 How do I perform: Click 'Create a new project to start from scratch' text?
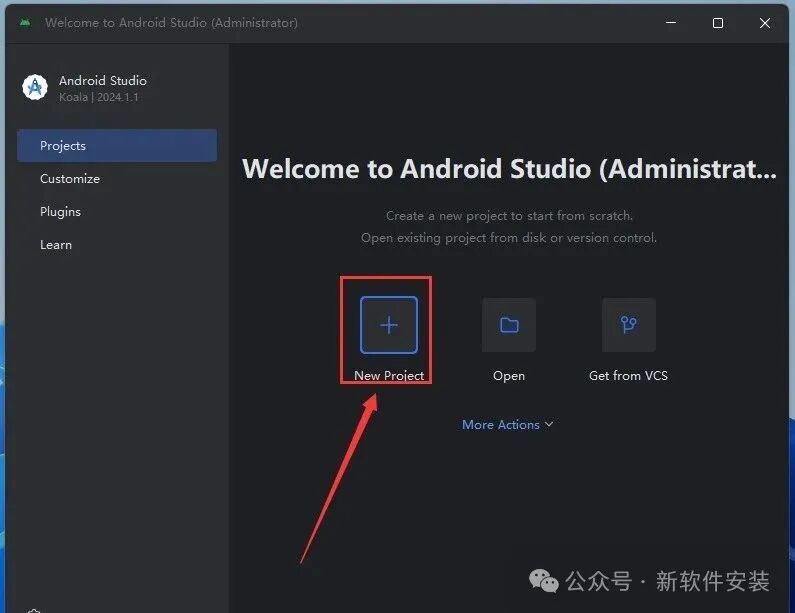coord(509,216)
